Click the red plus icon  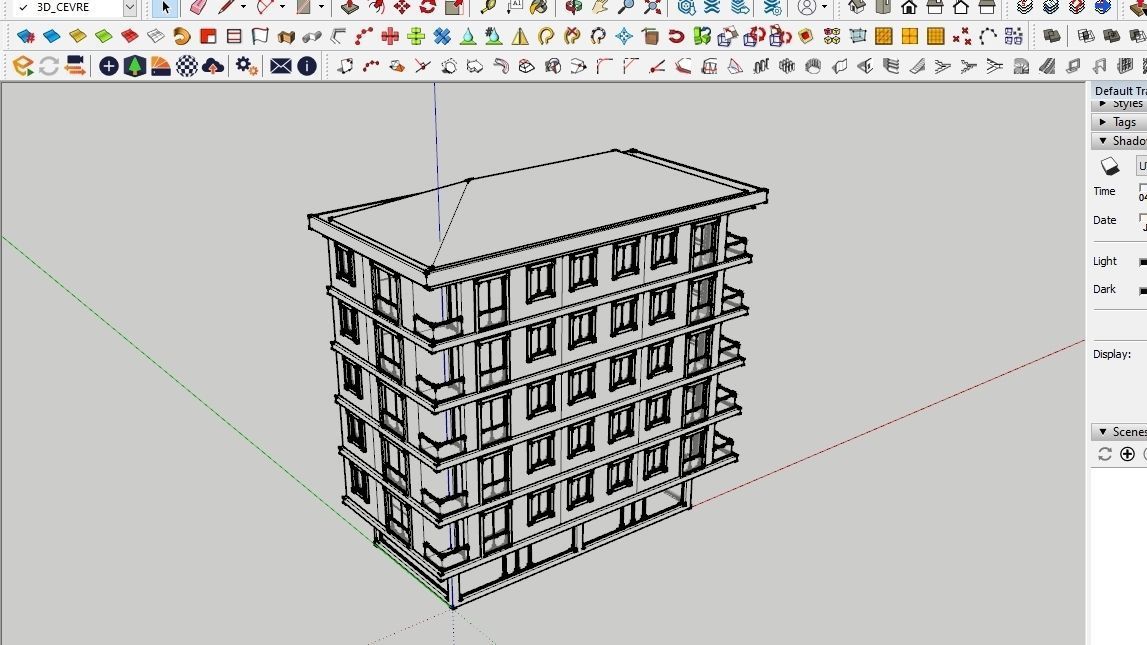coord(390,36)
